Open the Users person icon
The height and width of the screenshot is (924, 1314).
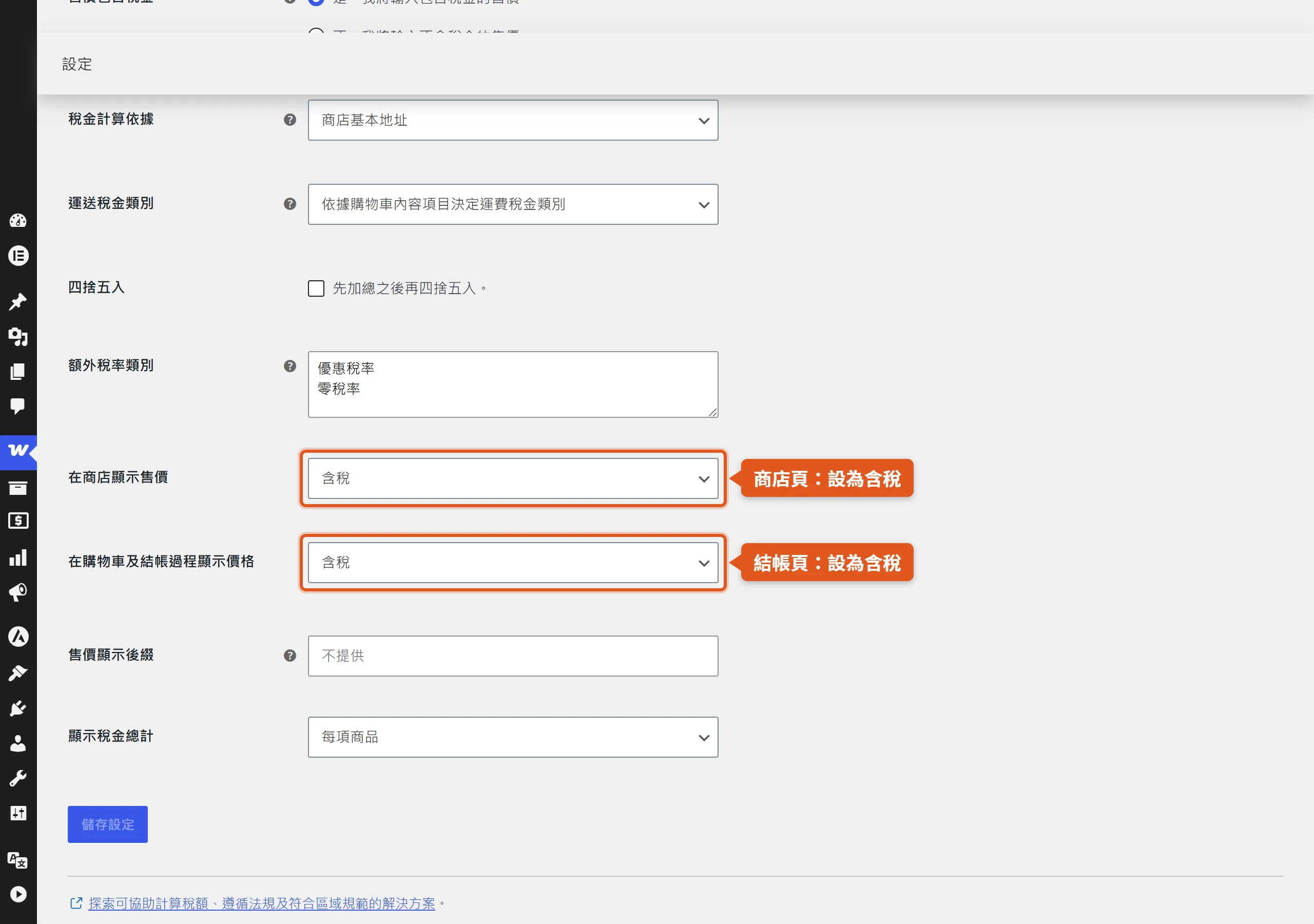pos(18,743)
